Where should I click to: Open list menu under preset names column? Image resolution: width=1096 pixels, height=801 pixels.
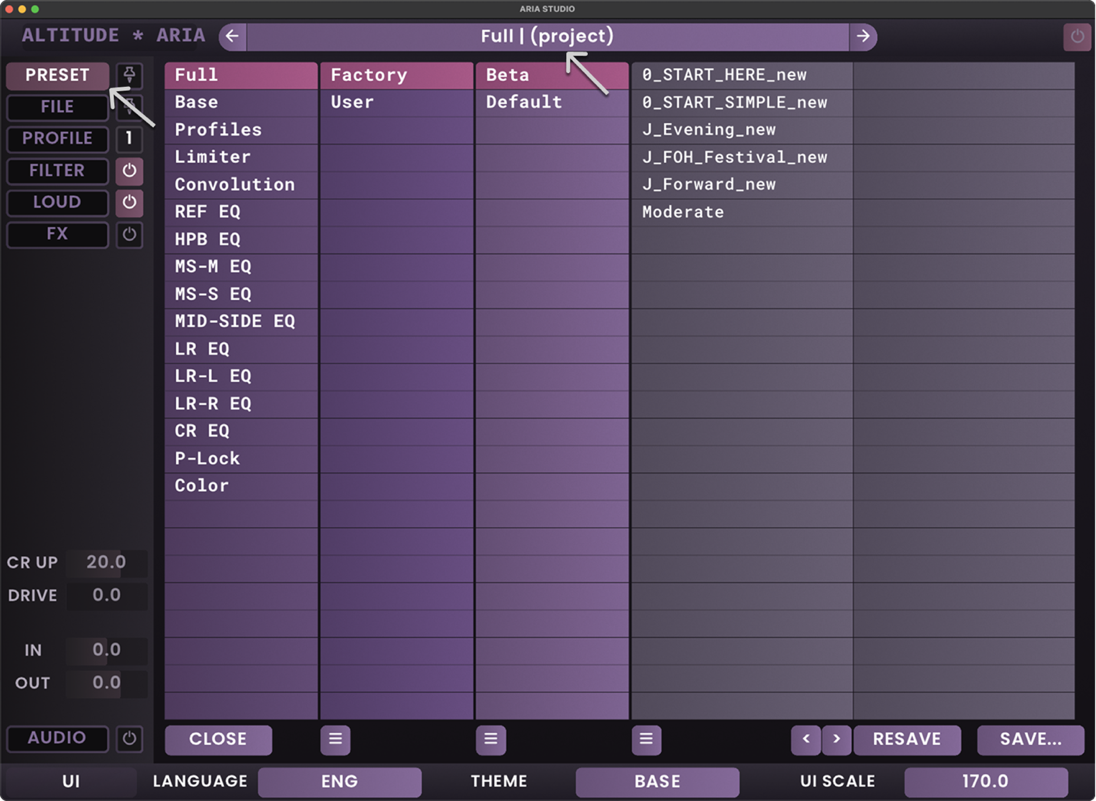tap(646, 739)
